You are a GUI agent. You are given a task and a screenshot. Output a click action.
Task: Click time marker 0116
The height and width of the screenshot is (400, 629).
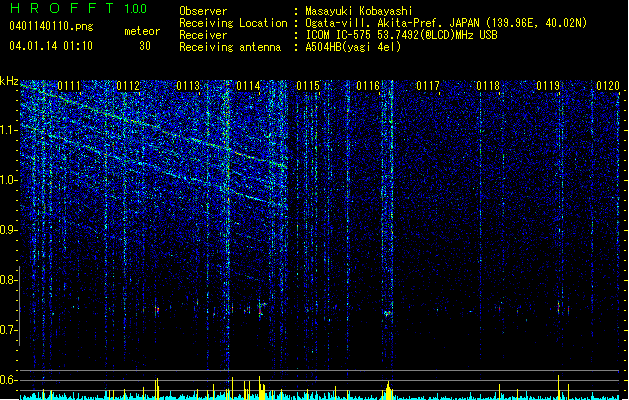[x=368, y=86]
